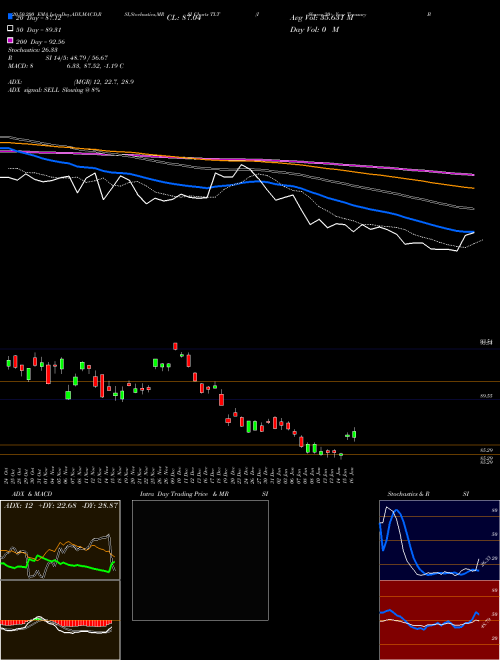The image size is (500, 660).
Task: Click the 'ADX signal: SELL' text line
Action: point(54,90)
